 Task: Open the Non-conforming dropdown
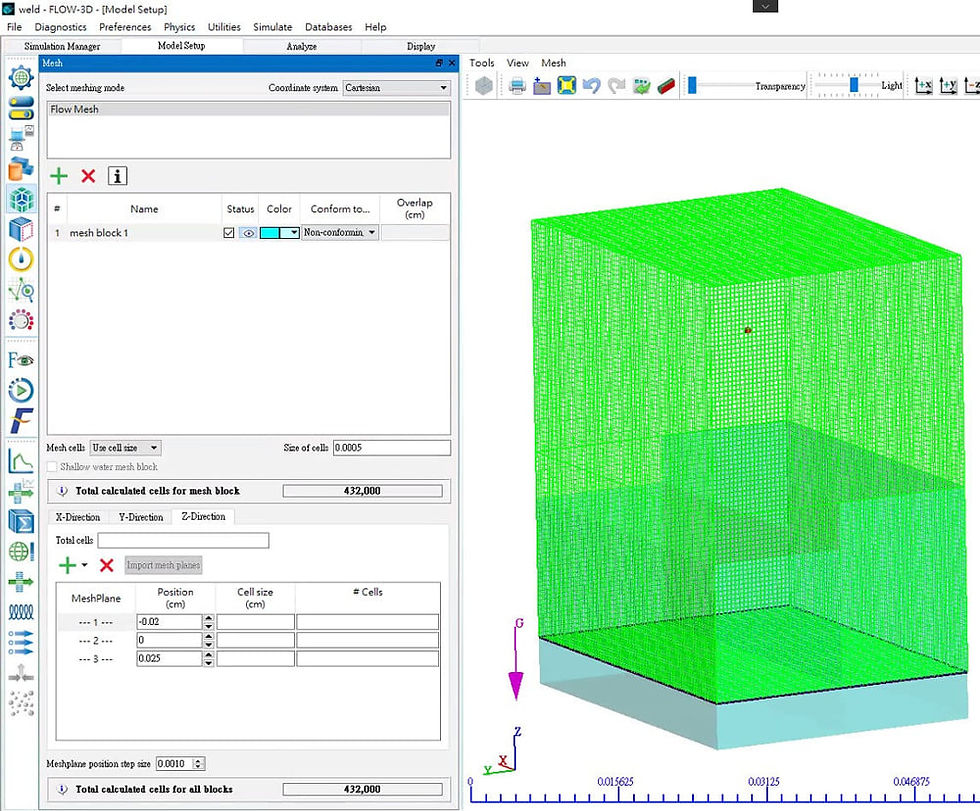(x=340, y=232)
